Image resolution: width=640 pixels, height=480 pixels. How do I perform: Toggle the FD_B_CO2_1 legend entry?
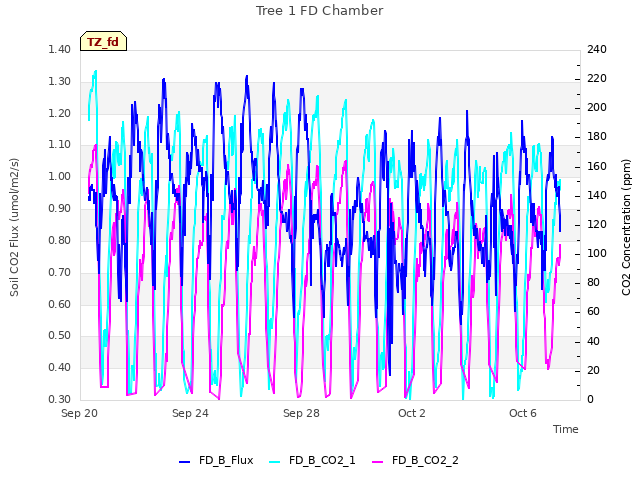pos(312,461)
